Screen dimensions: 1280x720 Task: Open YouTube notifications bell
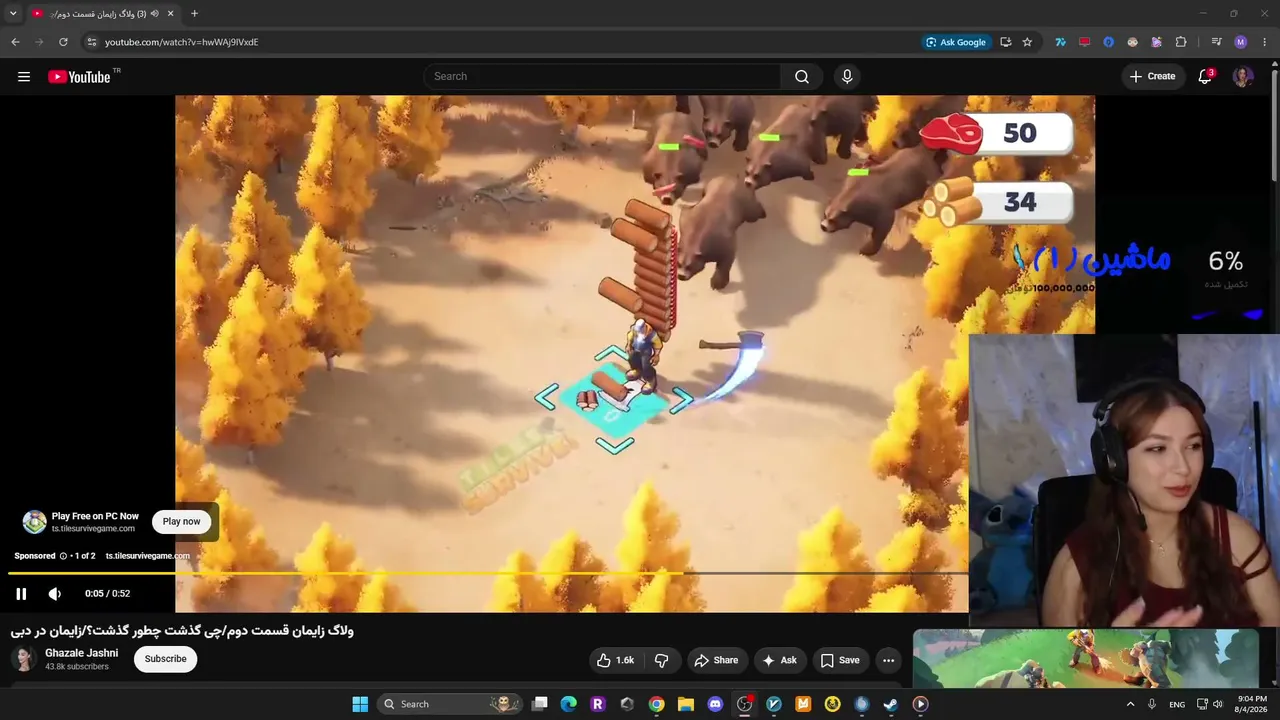[1205, 77]
